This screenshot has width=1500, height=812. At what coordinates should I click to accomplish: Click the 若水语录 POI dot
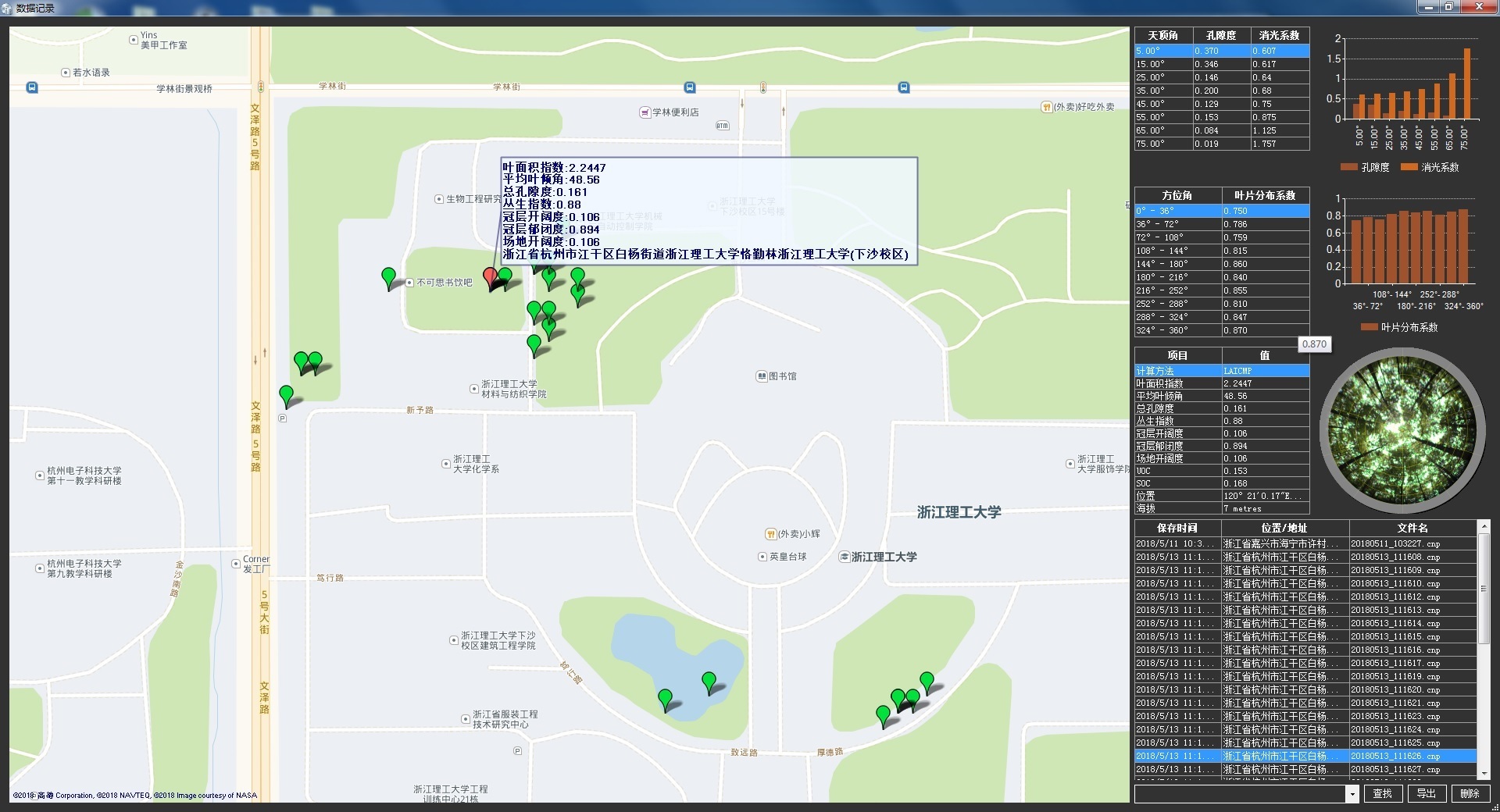66,73
